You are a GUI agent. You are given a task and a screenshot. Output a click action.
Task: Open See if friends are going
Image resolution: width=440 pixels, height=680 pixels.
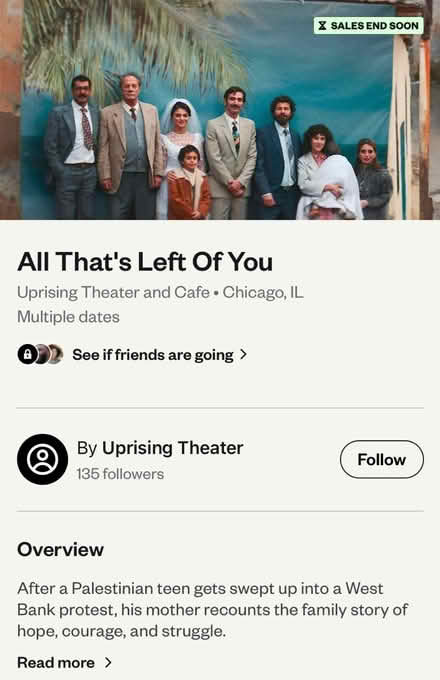pos(153,355)
